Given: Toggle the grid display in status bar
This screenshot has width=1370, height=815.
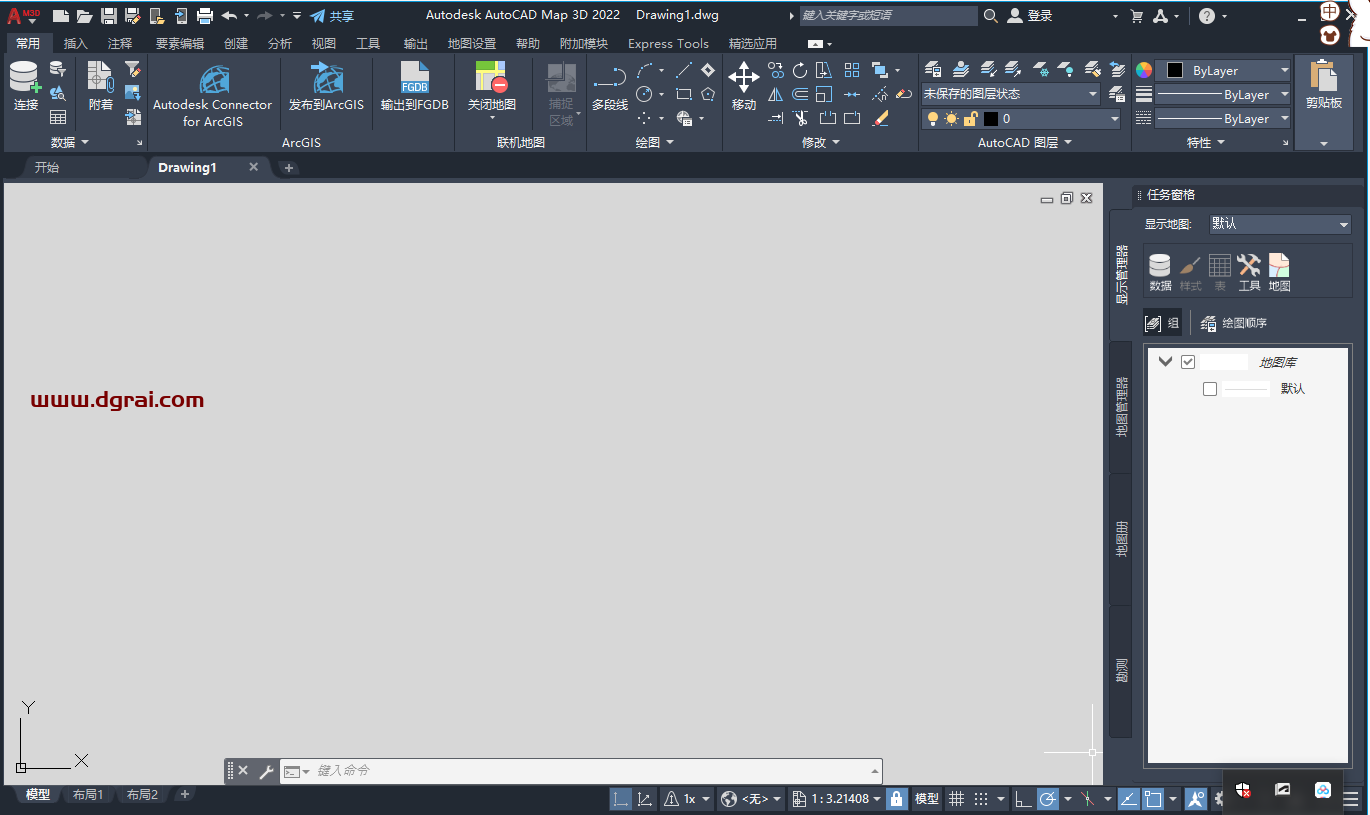Looking at the screenshot, I should click(x=957, y=799).
